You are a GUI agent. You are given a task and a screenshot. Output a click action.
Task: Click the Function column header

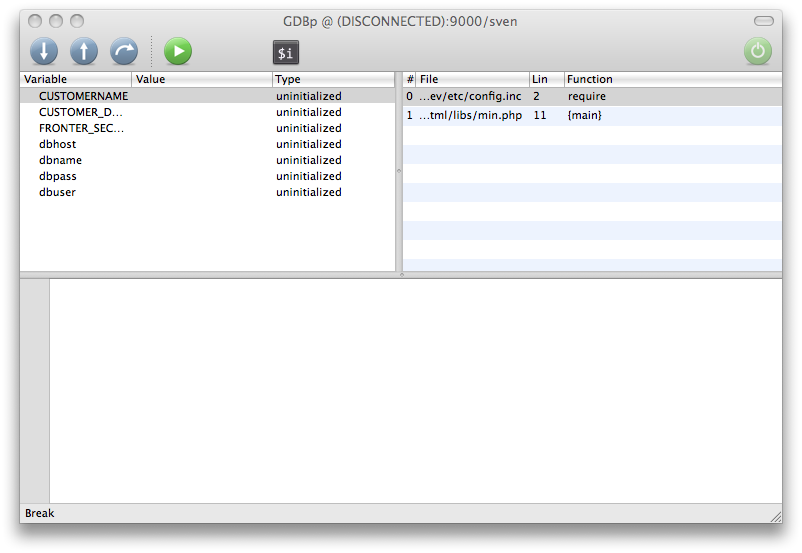[x=670, y=79]
